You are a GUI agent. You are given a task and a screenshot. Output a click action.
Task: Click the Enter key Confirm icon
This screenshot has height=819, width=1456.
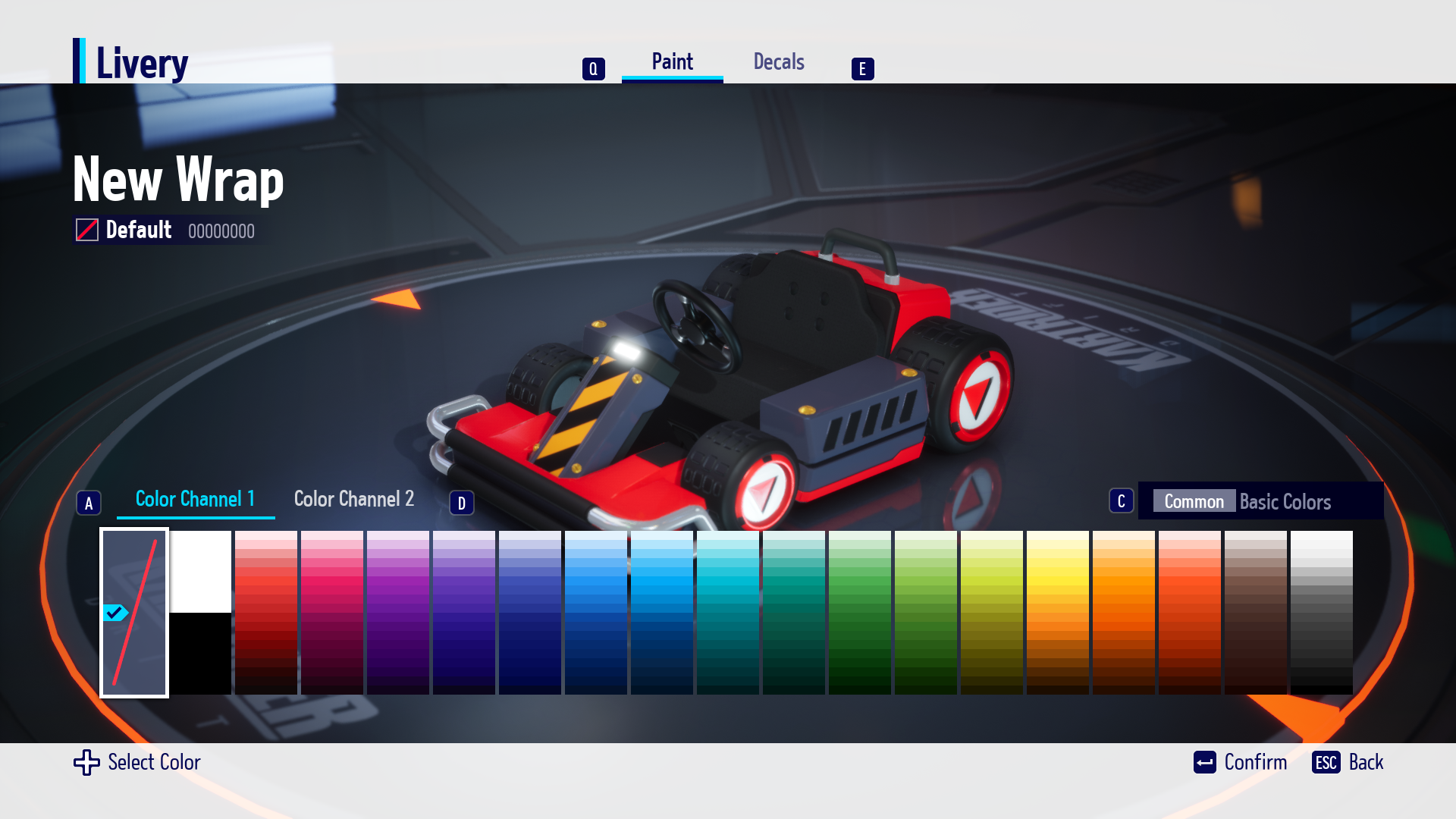(x=1204, y=762)
